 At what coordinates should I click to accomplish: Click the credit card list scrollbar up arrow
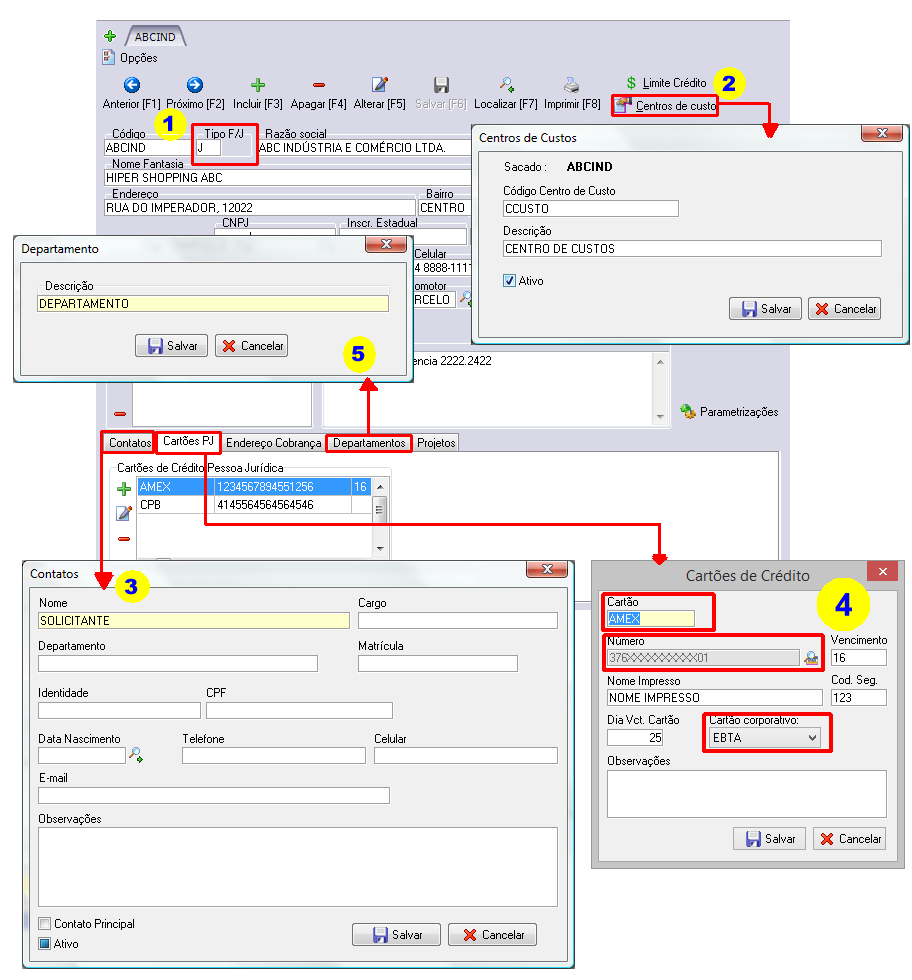(380, 486)
